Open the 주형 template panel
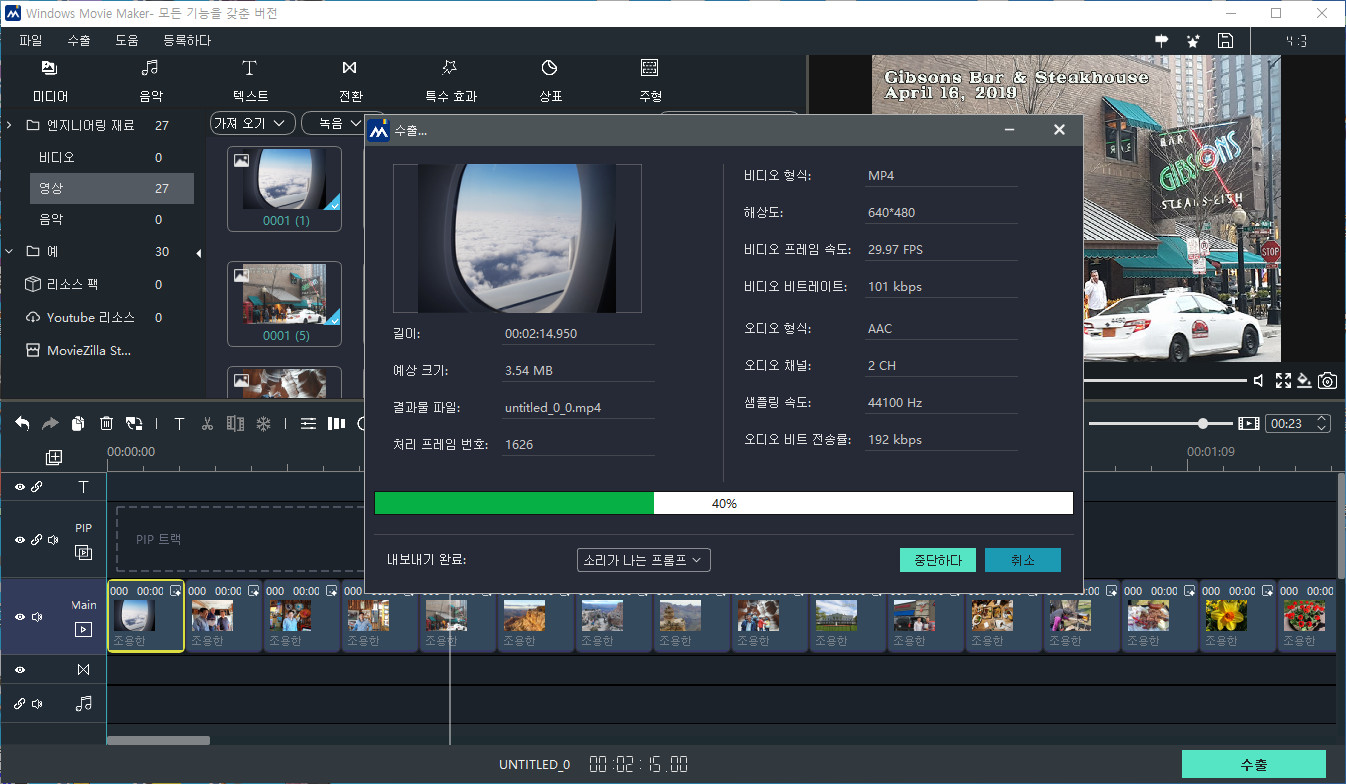The height and width of the screenshot is (784, 1346). coord(650,81)
